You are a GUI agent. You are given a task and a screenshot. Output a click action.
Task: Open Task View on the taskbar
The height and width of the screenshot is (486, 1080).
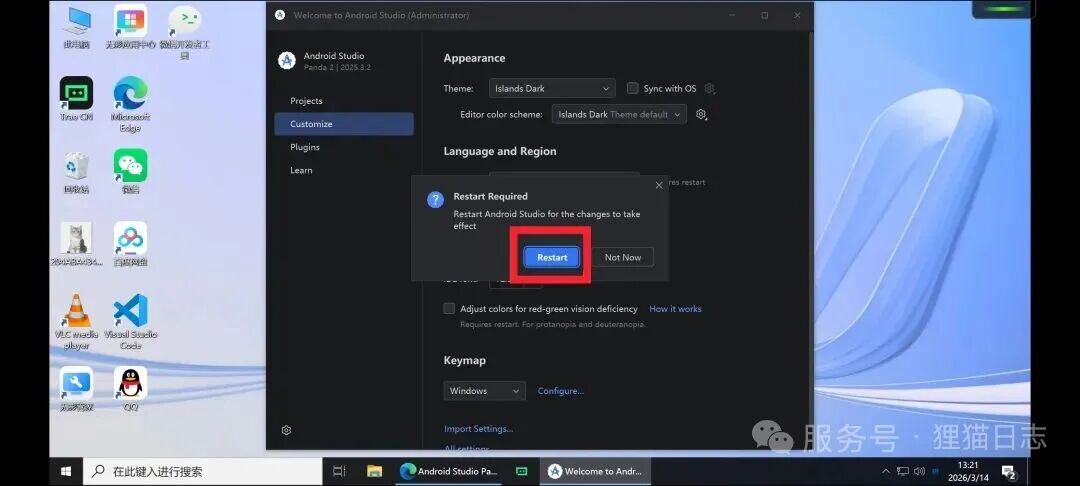339,472
